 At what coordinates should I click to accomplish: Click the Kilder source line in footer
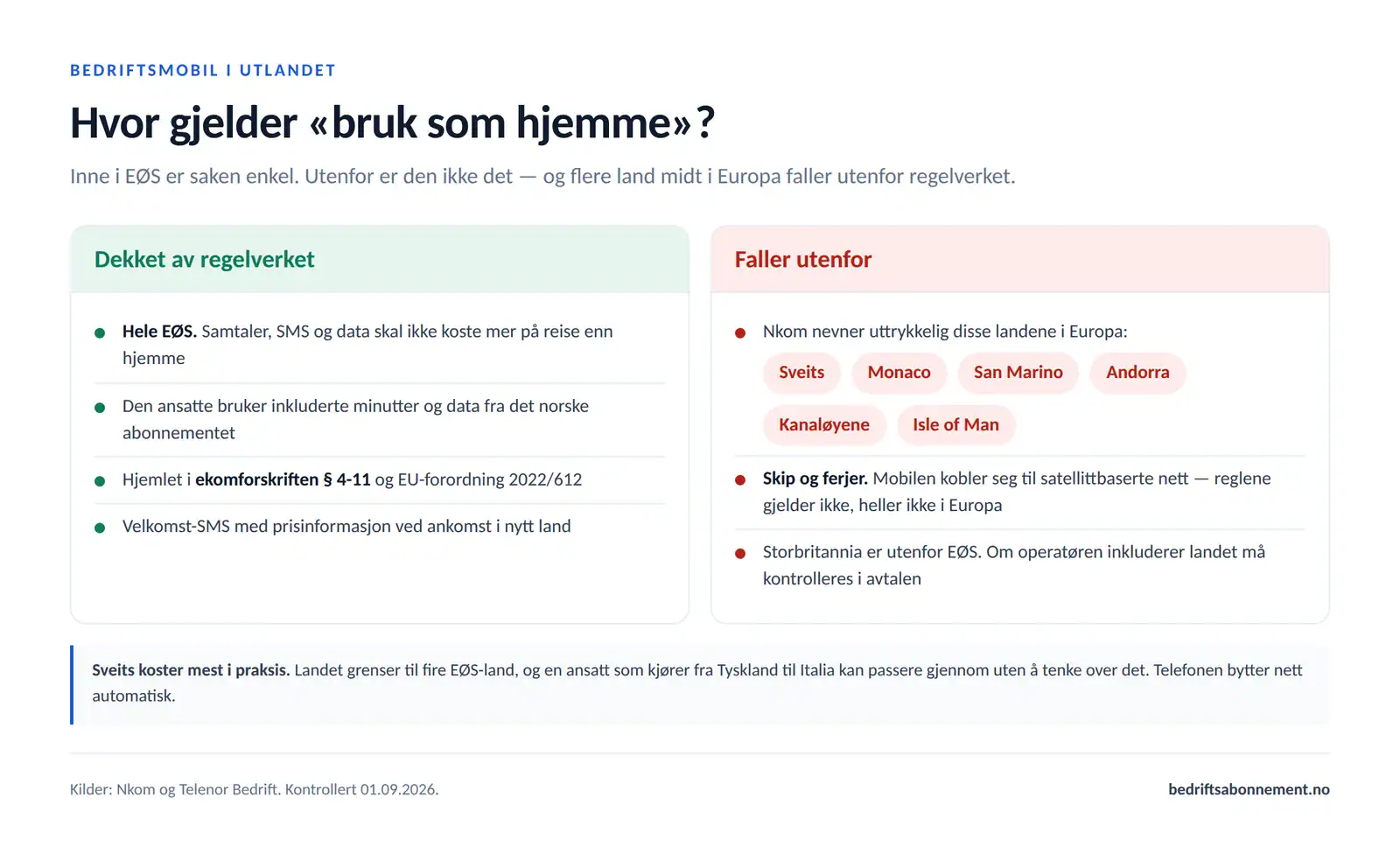pyautogui.click(x=255, y=789)
